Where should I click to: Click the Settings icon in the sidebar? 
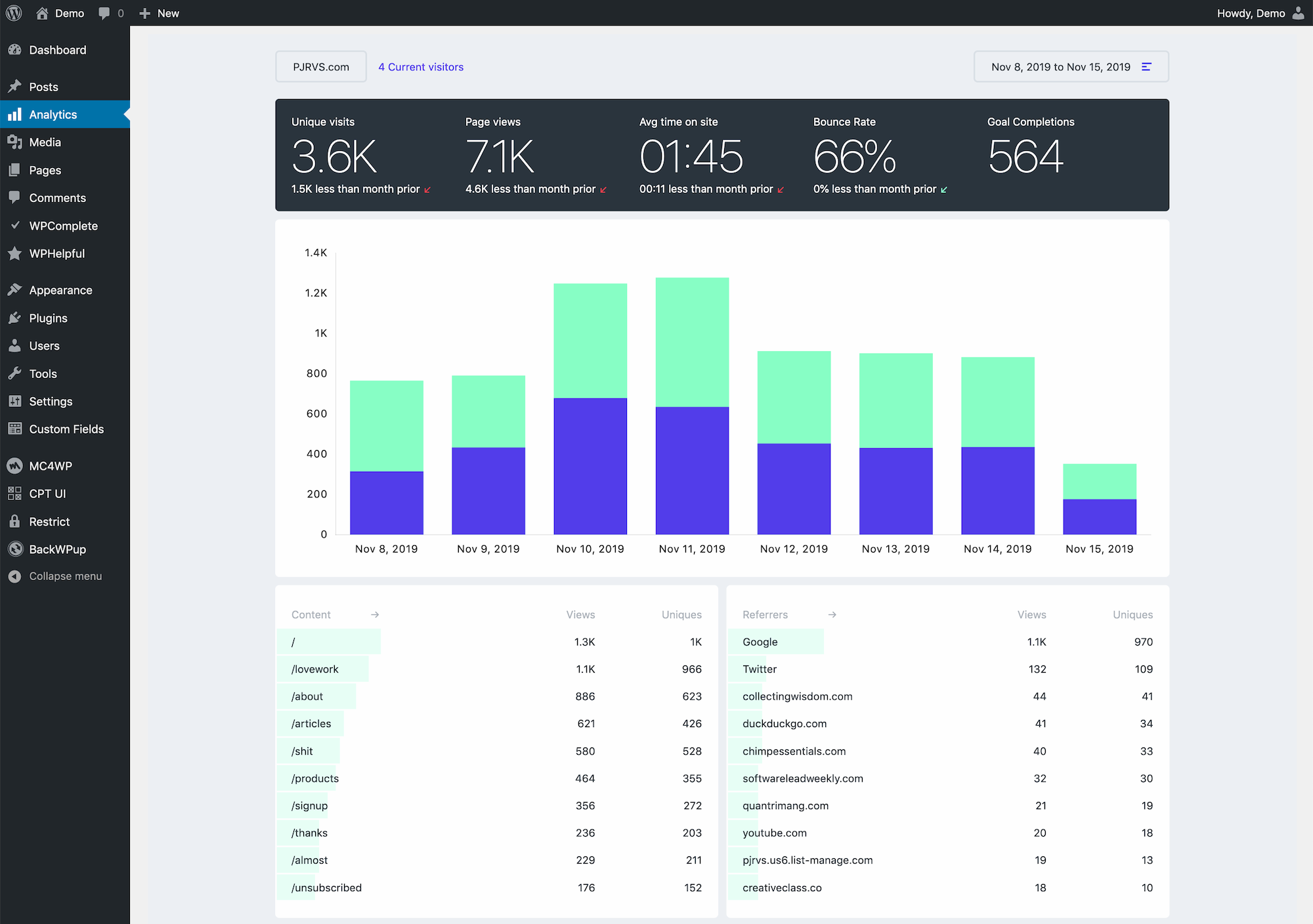click(x=15, y=401)
